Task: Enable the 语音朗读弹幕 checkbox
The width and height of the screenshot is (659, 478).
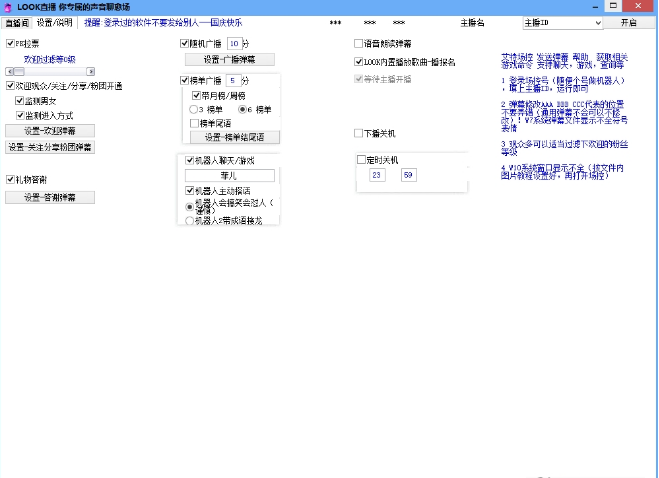Action: pos(358,43)
